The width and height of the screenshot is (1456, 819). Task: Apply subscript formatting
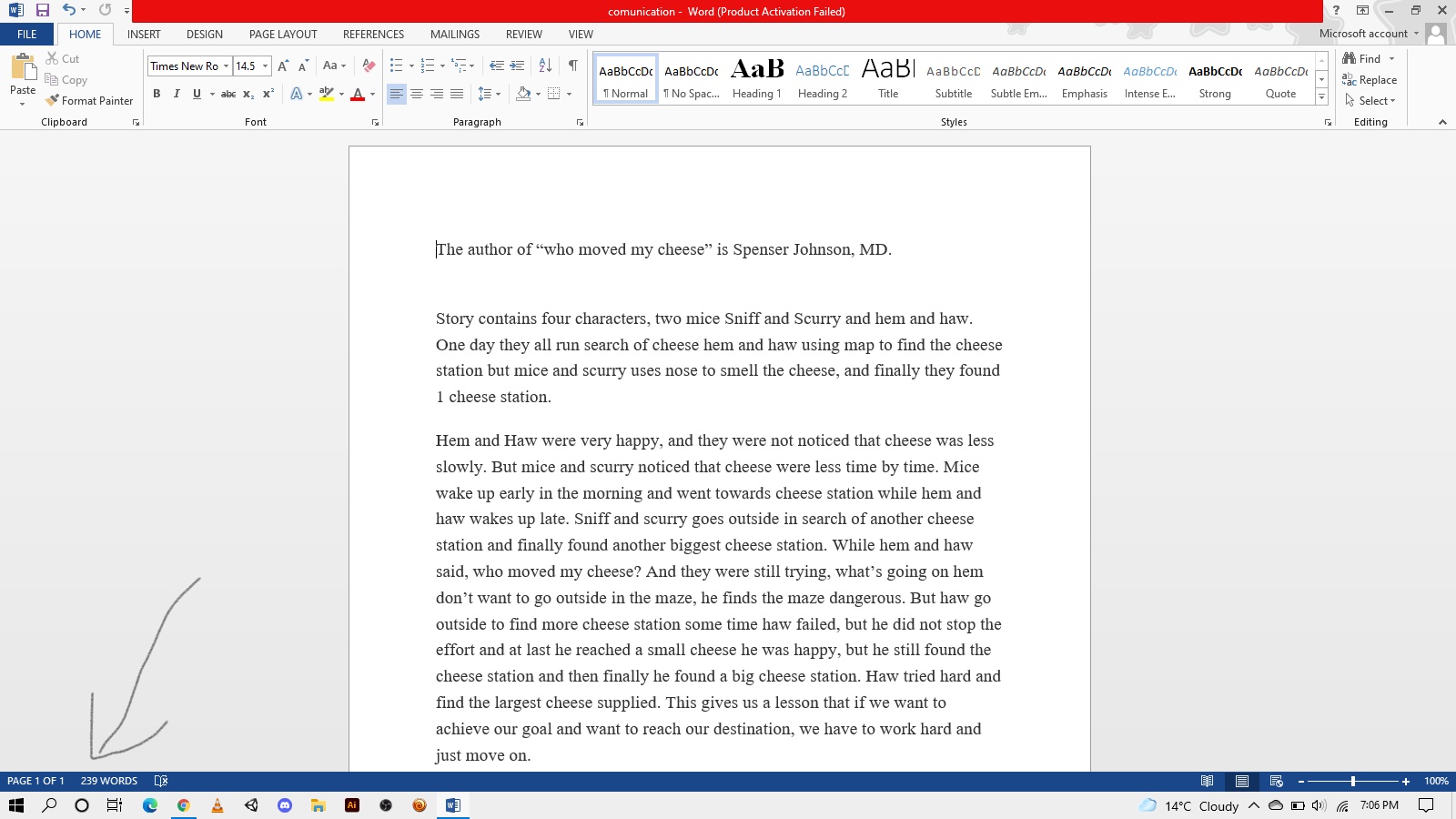[x=248, y=94]
